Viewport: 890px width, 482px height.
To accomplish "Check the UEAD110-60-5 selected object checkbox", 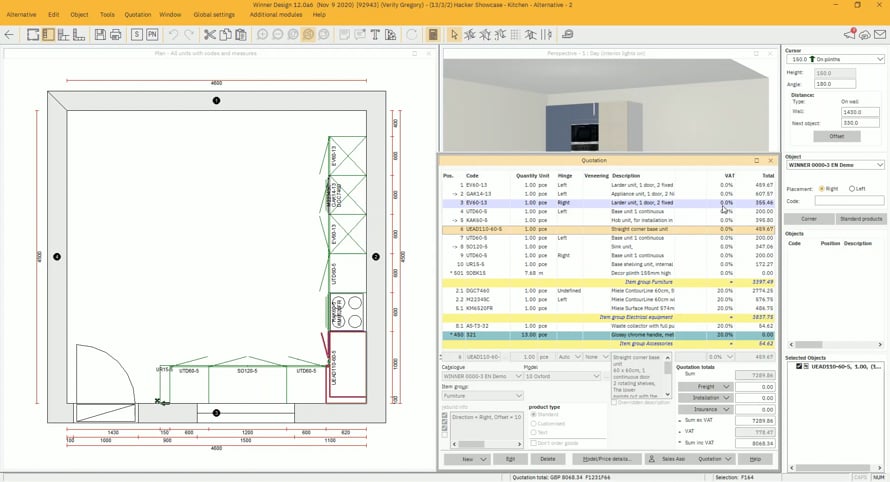I will [x=797, y=367].
